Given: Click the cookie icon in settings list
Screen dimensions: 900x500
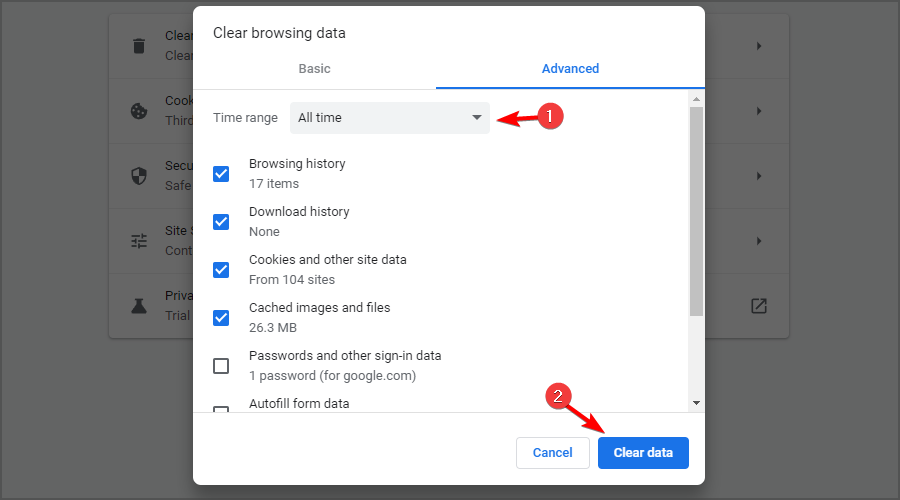Looking at the screenshot, I should [139, 111].
